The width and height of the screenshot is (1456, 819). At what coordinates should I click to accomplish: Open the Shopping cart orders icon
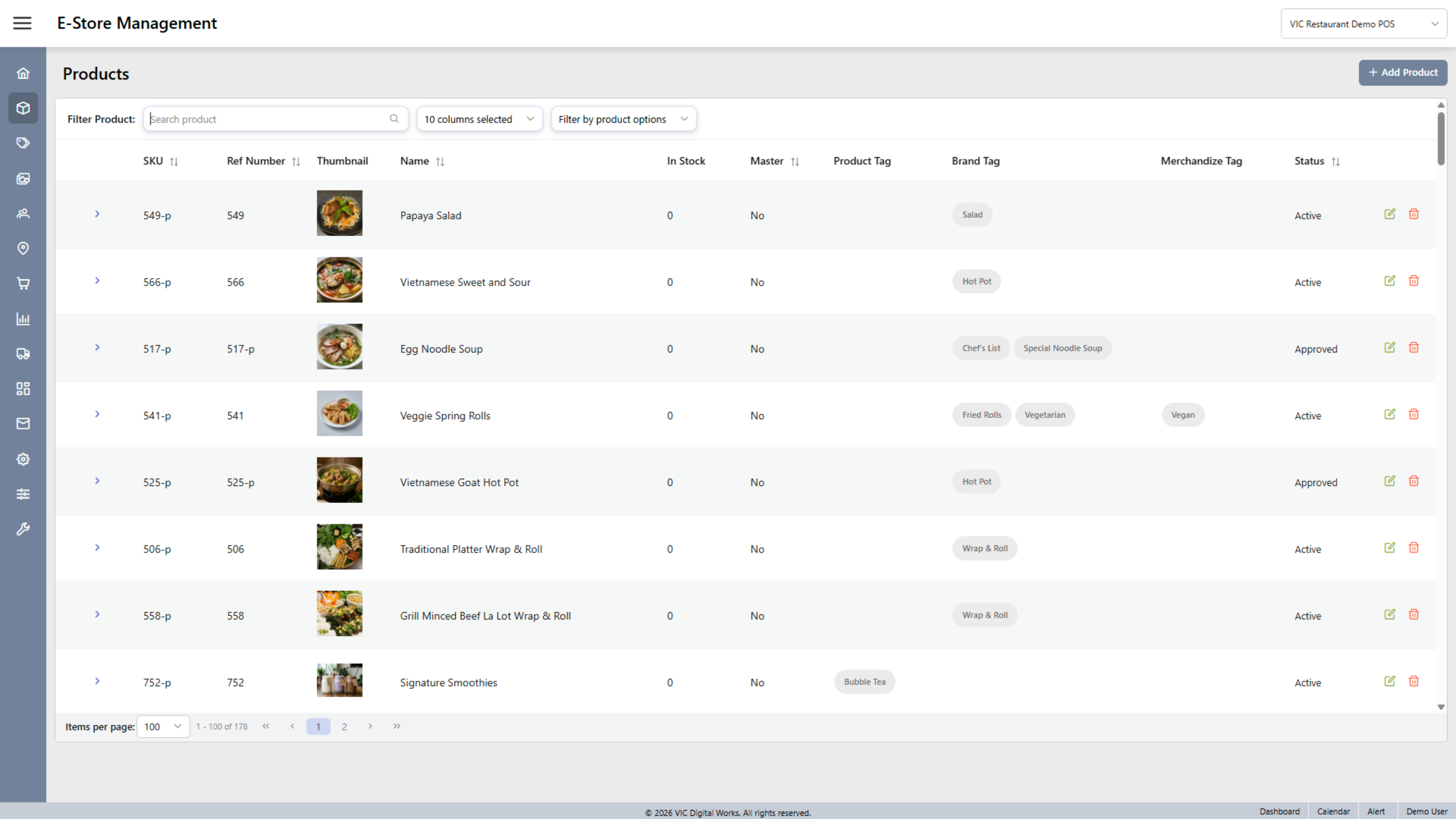point(23,283)
